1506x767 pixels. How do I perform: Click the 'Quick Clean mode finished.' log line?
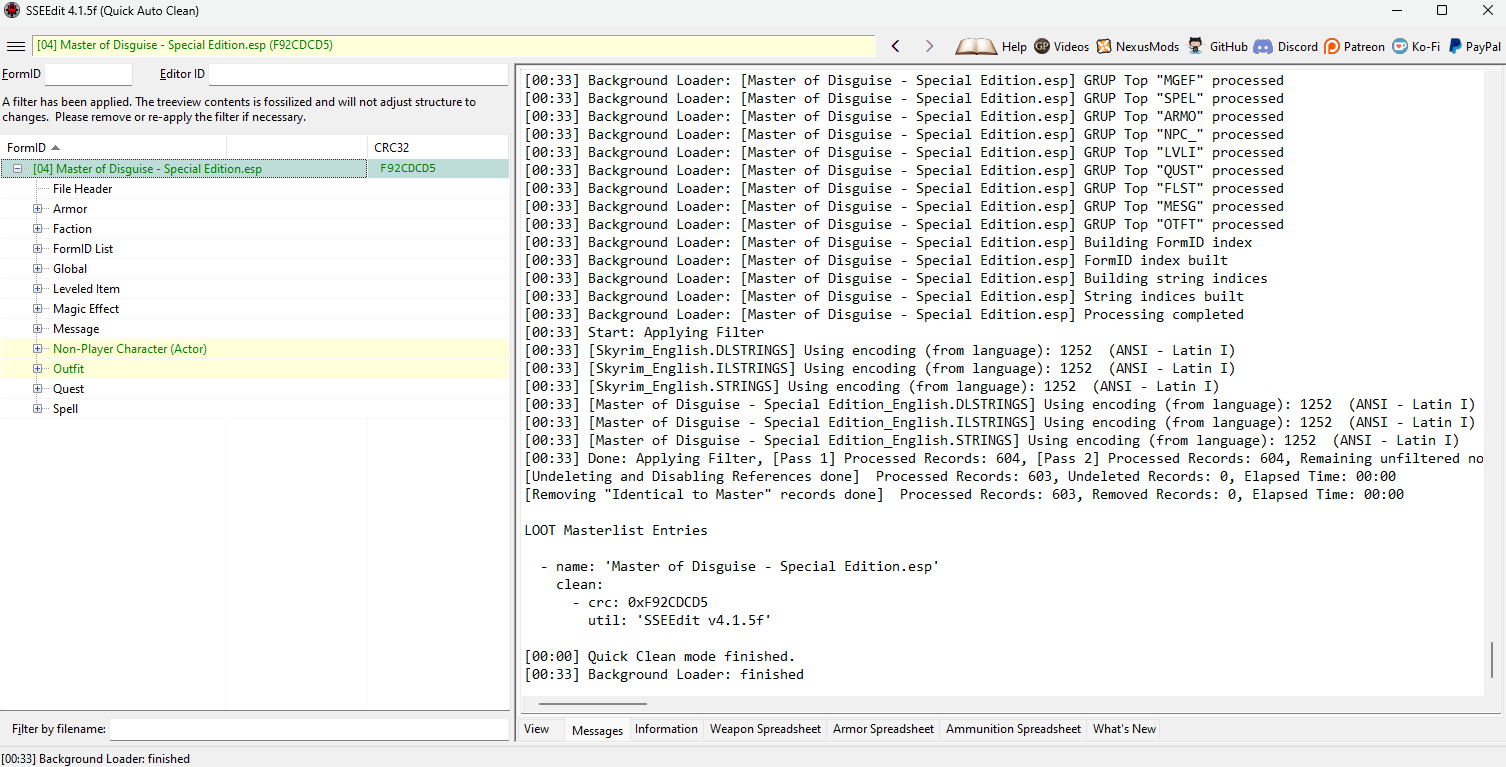660,656
